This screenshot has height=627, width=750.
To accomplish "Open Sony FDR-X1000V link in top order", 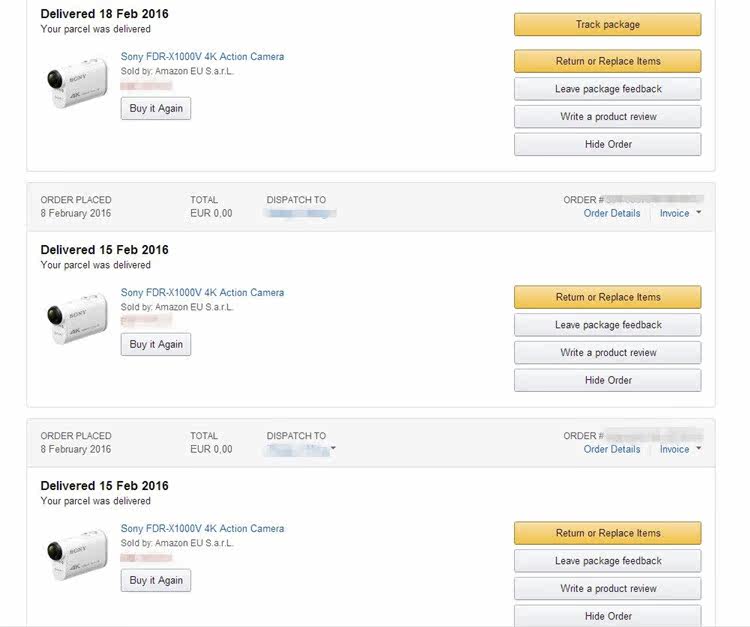I will (x=202, y=56).
